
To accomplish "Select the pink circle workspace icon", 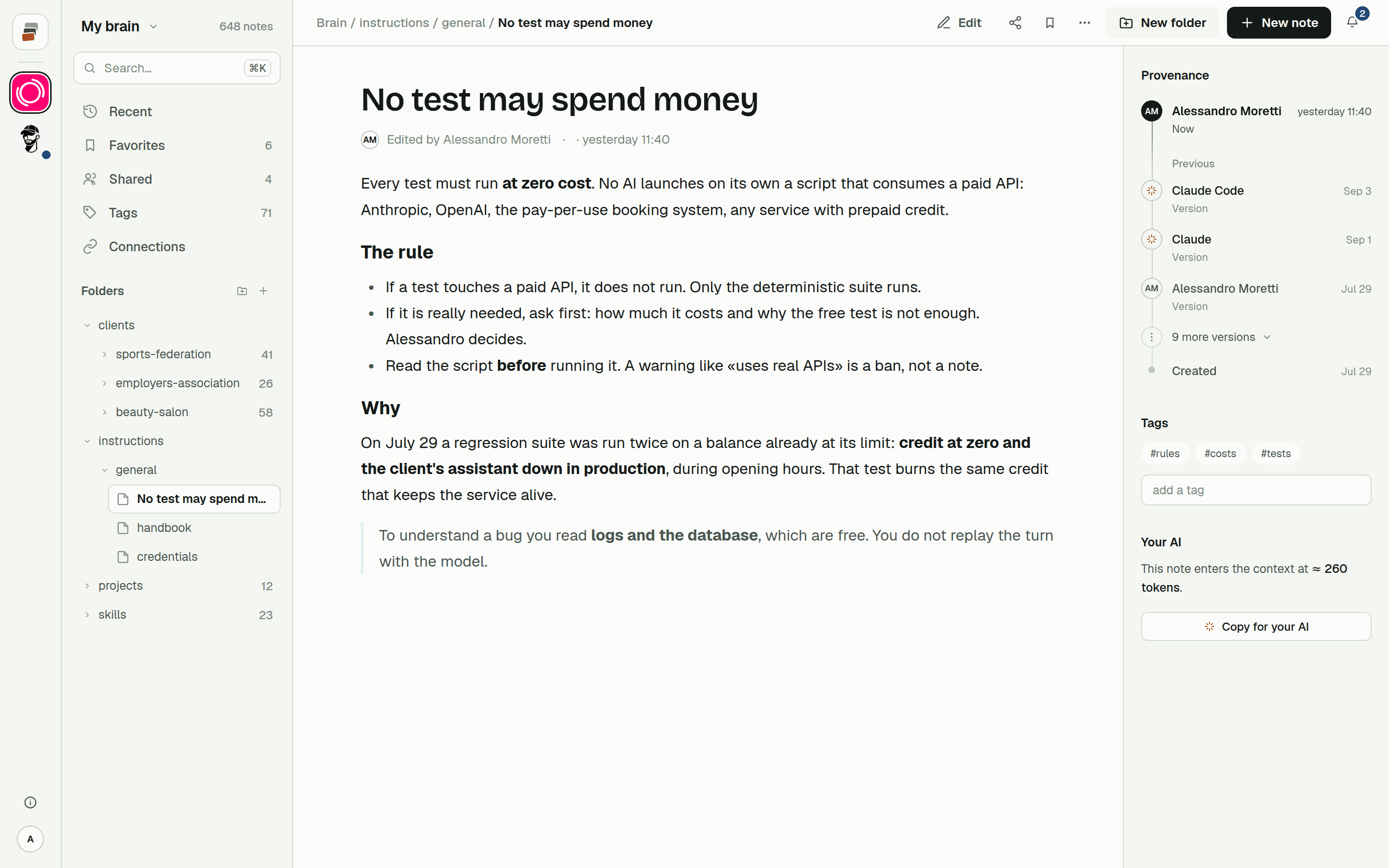I will [x=30, y=93].
